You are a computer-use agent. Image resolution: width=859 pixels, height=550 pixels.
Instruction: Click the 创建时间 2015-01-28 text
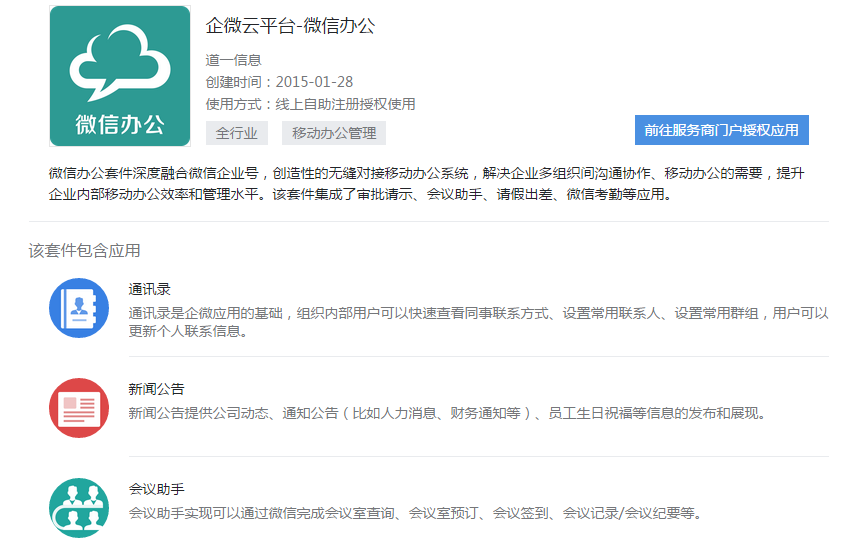coord(279,82)
